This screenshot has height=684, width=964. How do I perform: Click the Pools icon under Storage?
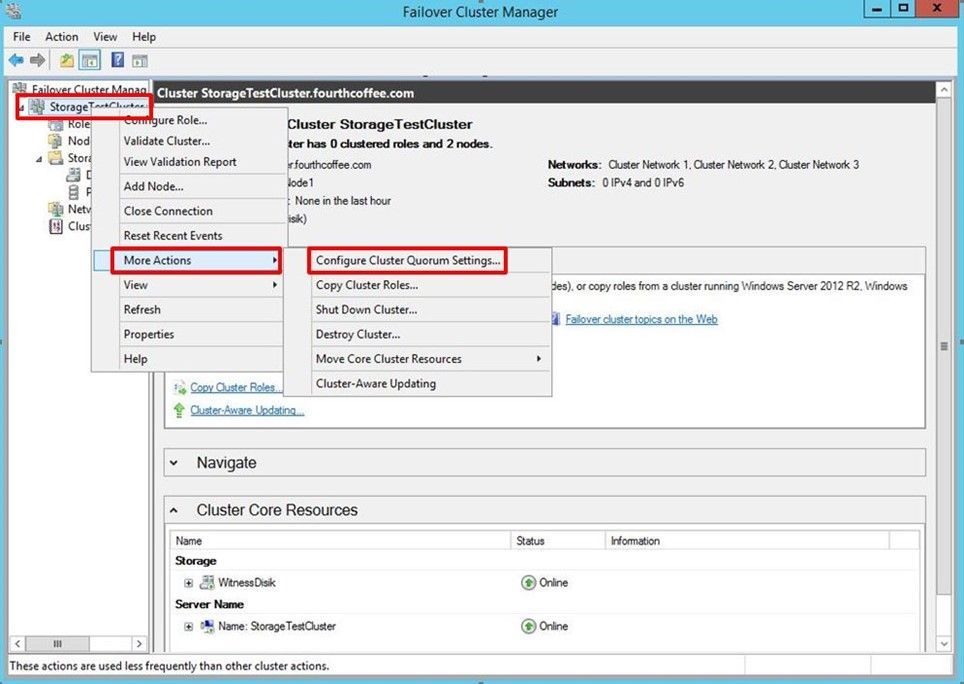pos(73,192)
